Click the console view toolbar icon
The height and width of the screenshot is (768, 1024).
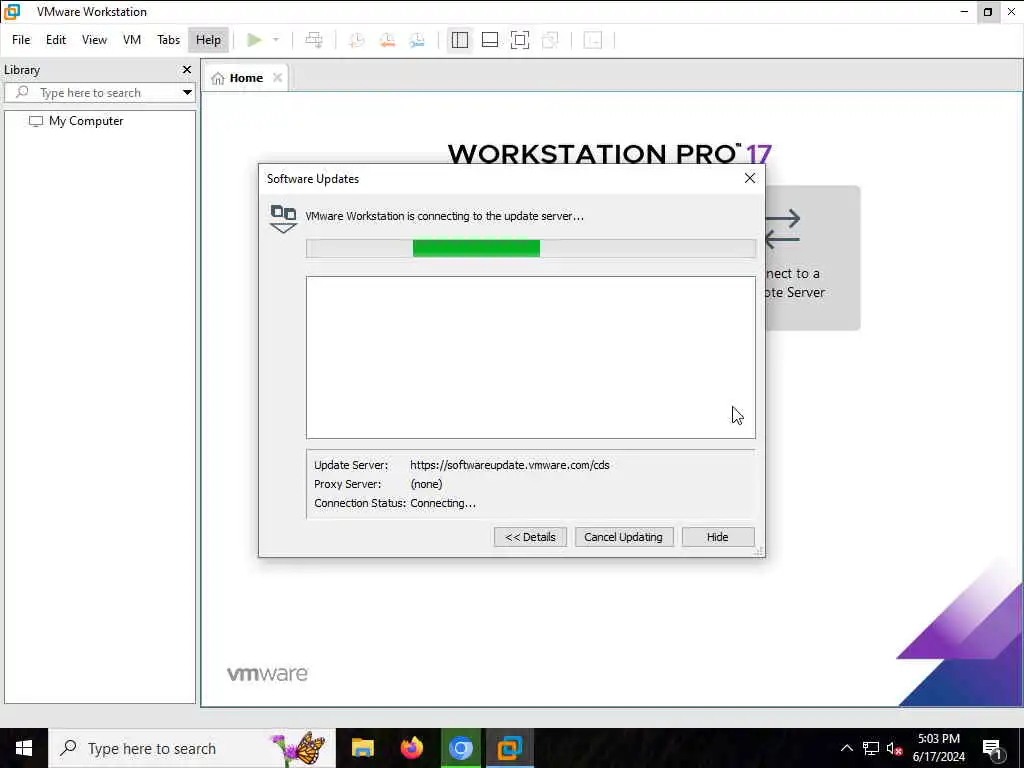pyautogui.click(x=593, y=40)
